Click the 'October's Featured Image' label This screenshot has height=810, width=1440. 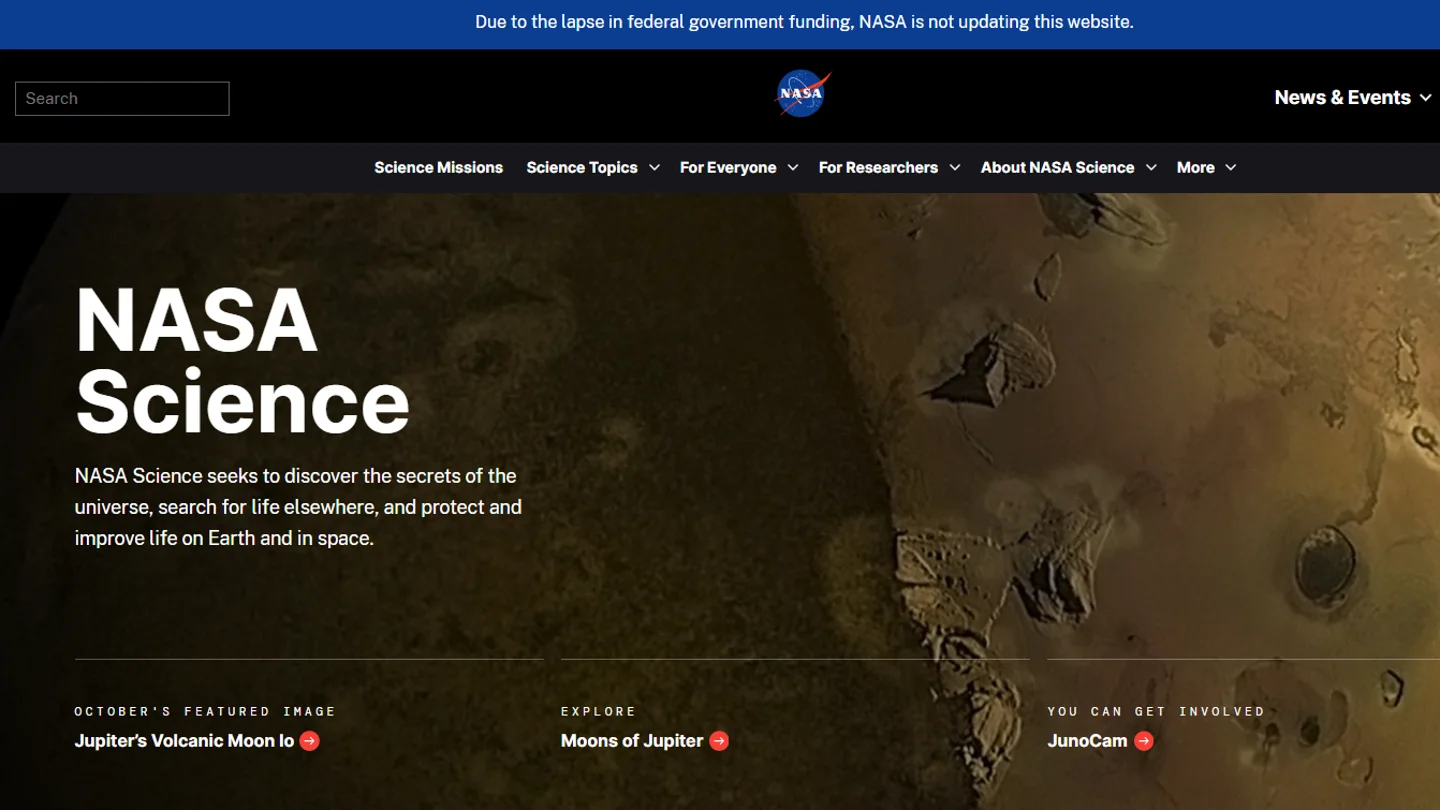[205, 712]
